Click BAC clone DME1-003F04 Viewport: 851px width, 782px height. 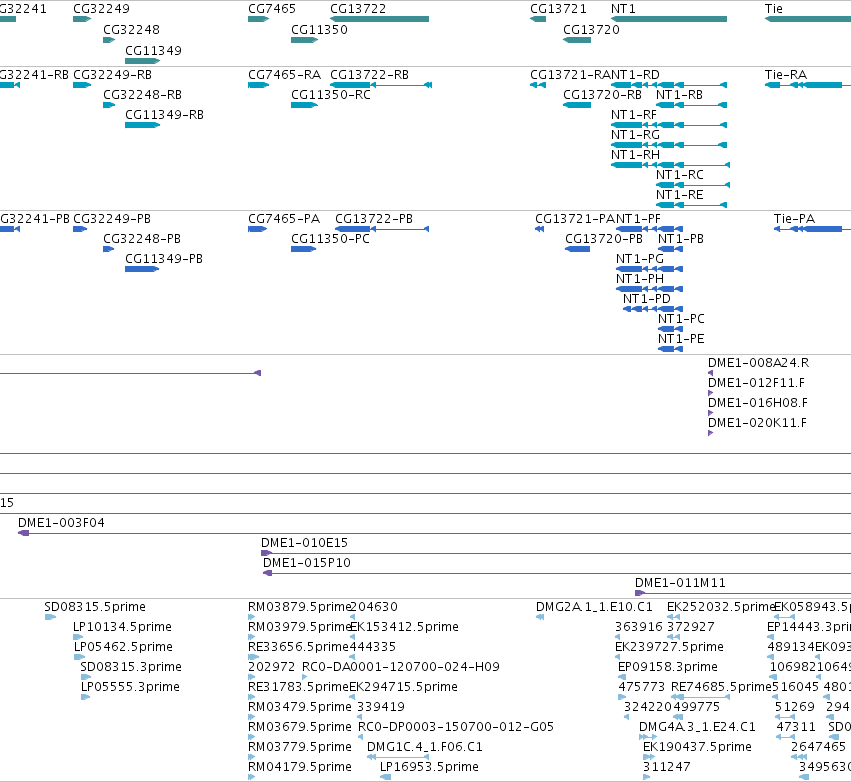[x=61, y=523]
